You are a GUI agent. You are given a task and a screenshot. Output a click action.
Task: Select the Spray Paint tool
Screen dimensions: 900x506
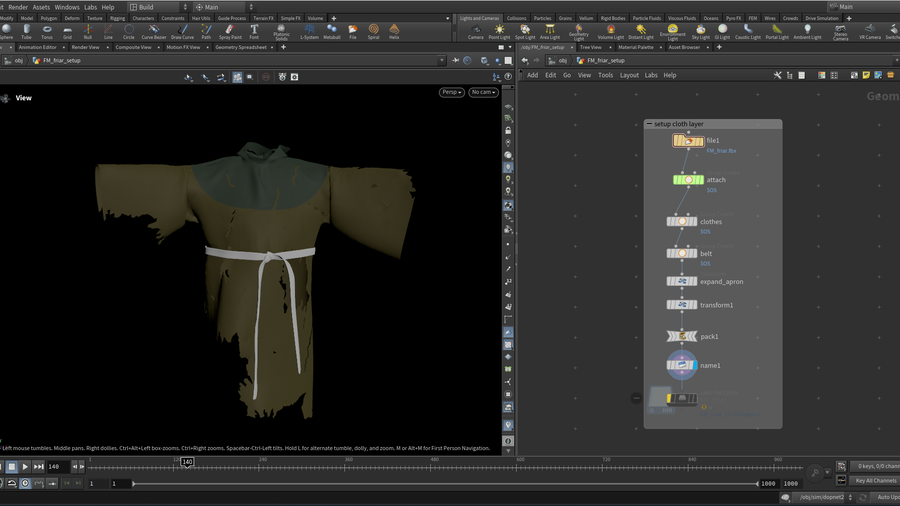(x=230, y=32)
